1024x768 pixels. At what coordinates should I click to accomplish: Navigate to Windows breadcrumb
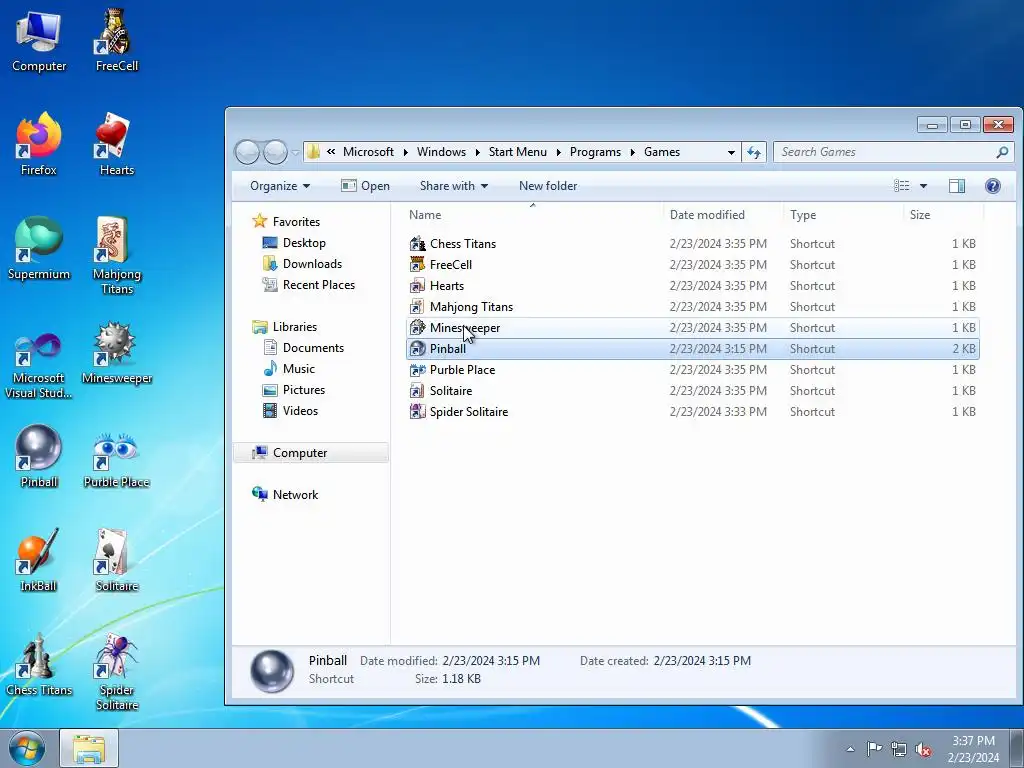[x=441, y=152]
